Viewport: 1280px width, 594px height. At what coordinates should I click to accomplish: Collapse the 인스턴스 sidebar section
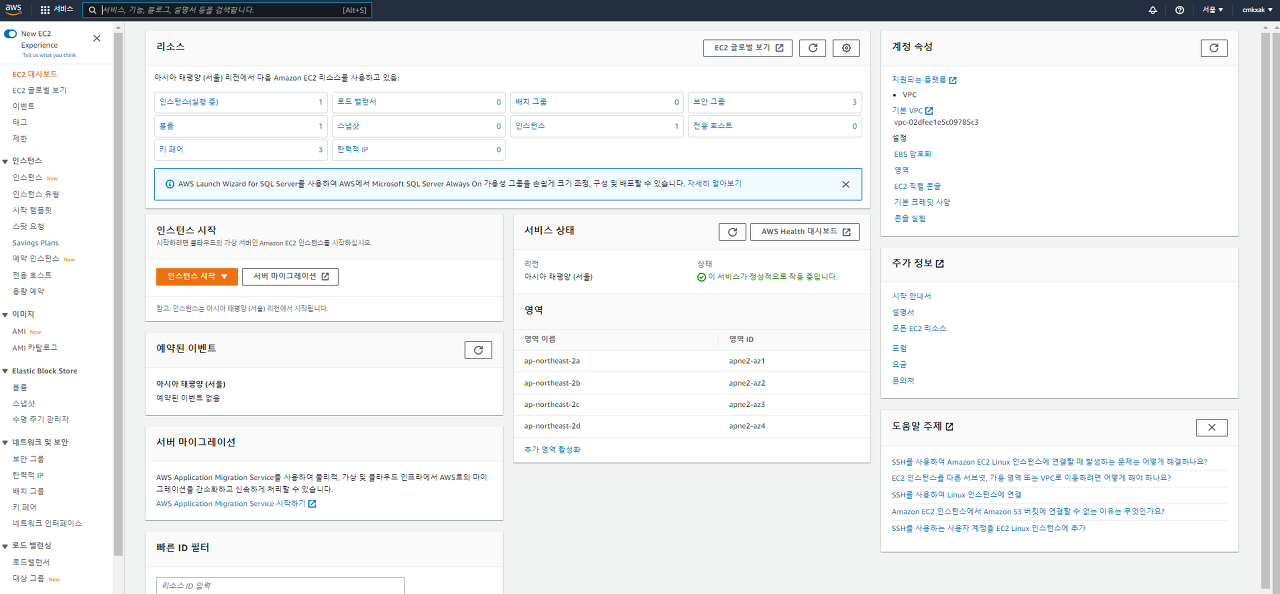pyautogui.click(x=6, y=161)
